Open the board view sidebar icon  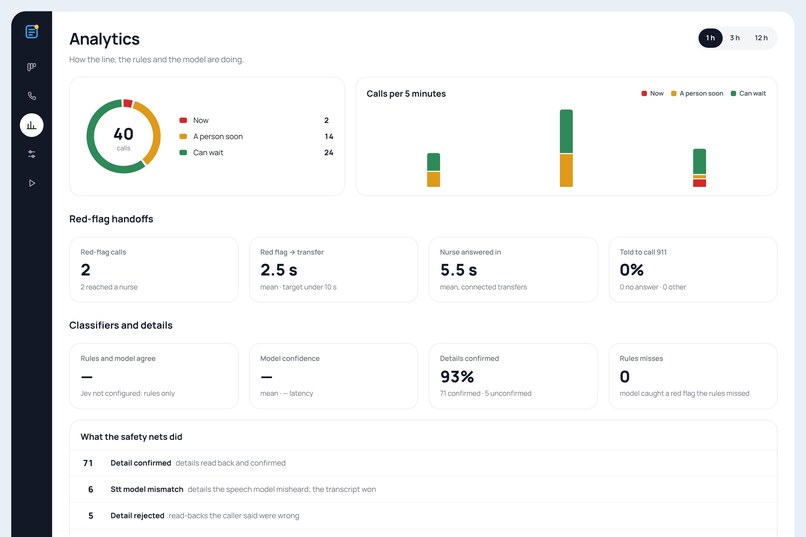pos(32,67)
